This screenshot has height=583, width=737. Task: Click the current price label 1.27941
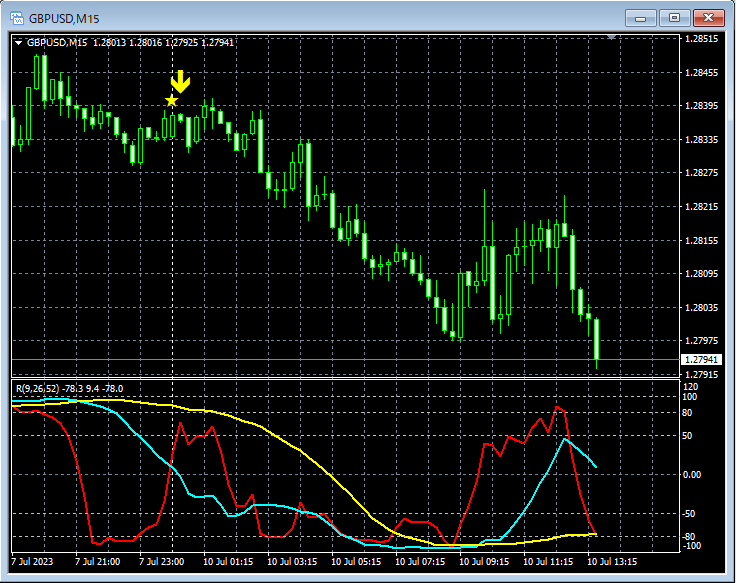[701, 360]
